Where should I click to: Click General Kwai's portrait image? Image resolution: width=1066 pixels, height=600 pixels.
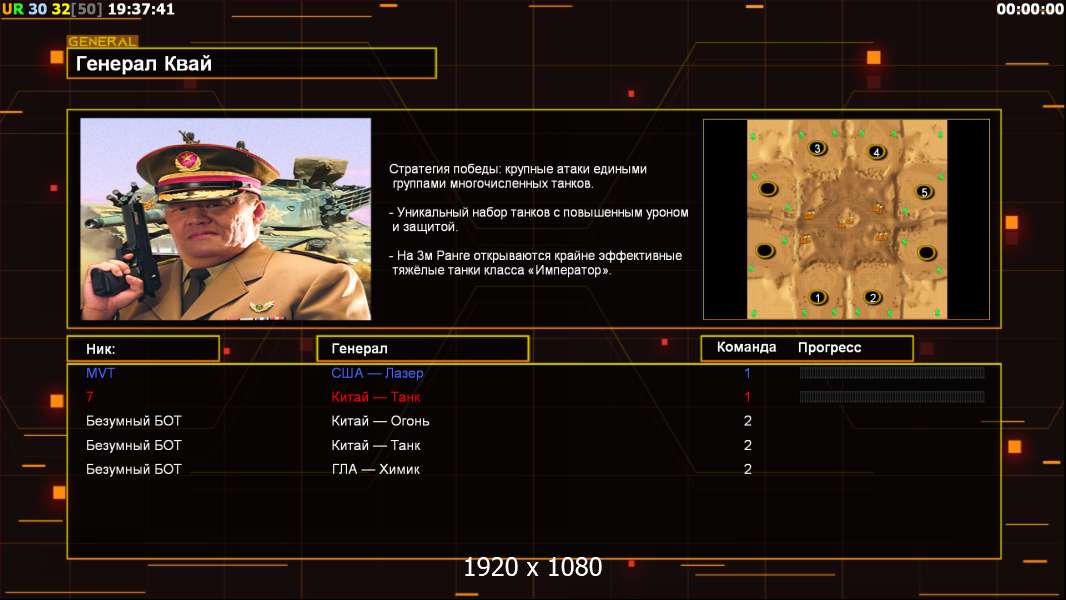coord(226,219)
